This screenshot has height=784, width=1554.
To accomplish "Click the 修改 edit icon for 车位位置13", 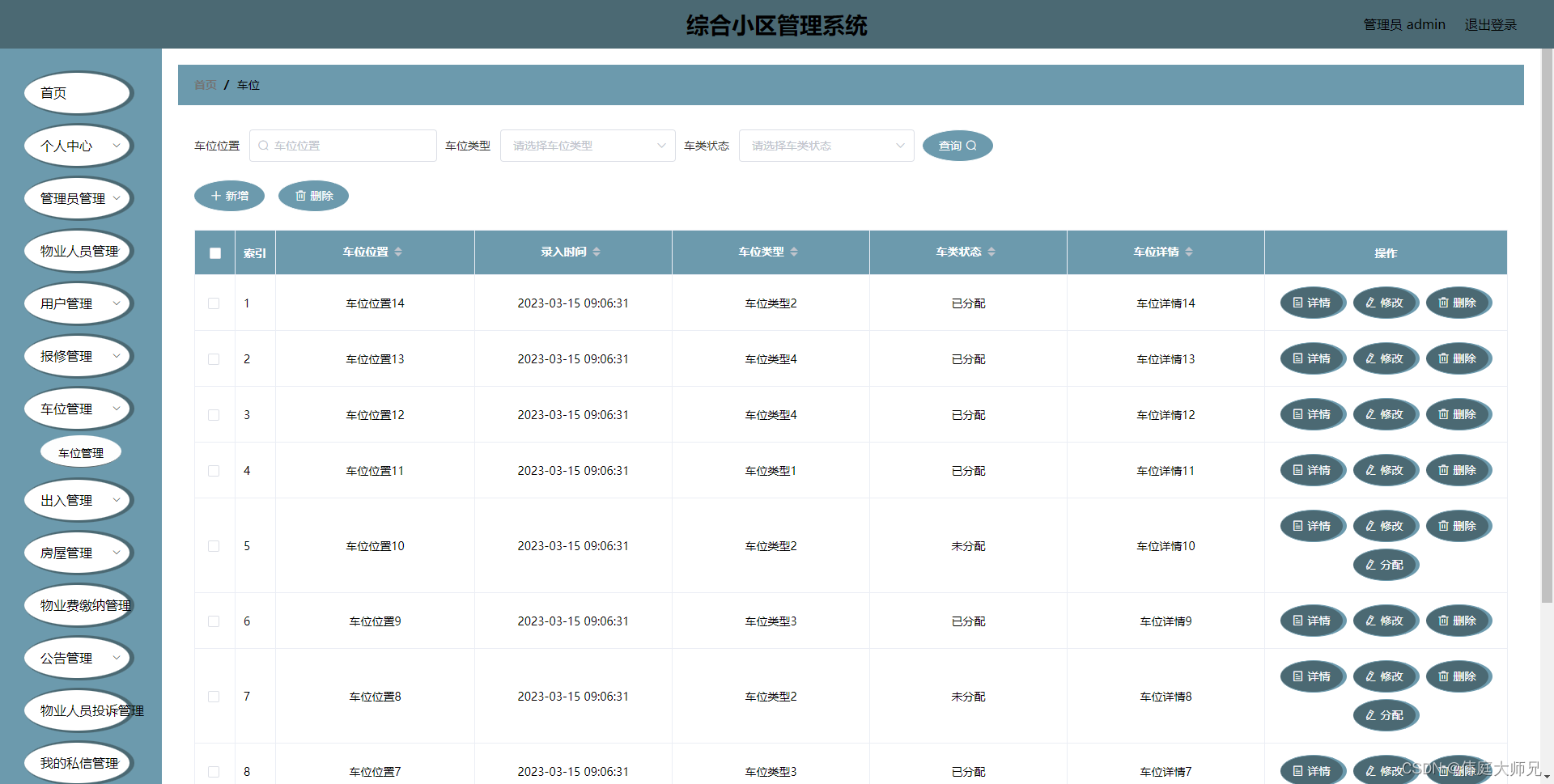I will [1370, 358].
